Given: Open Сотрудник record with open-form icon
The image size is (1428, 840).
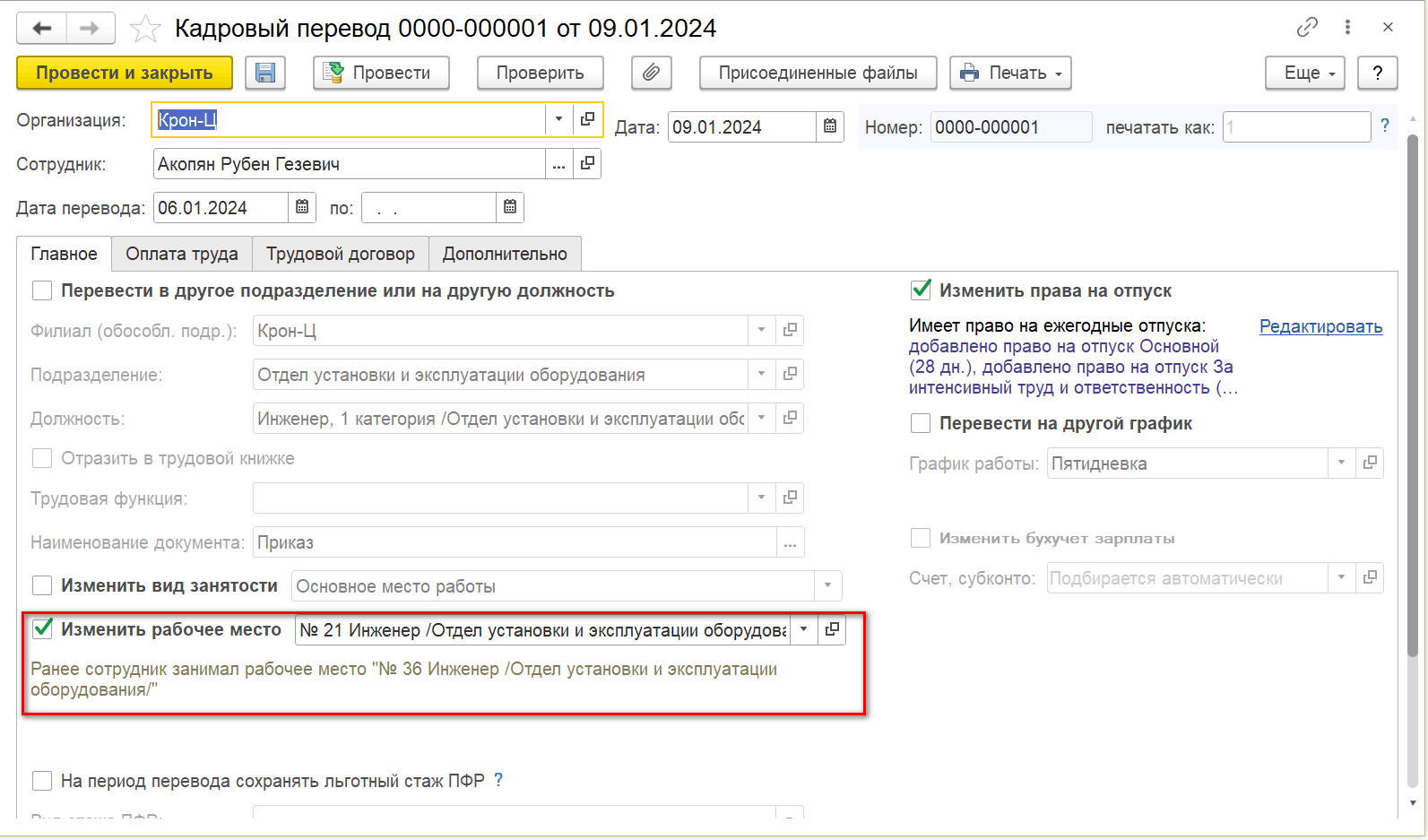Looking at the screenshot, I should pos(587,164).
